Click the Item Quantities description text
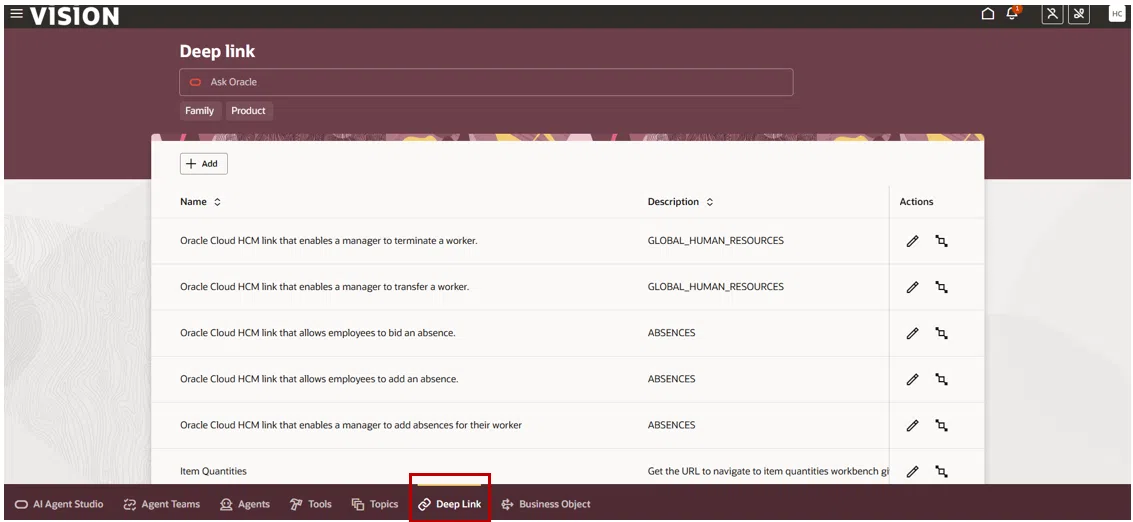Image resolution: width=1133 pixels, height=522 pixels. pyautogui.click(x=768, y=471)
